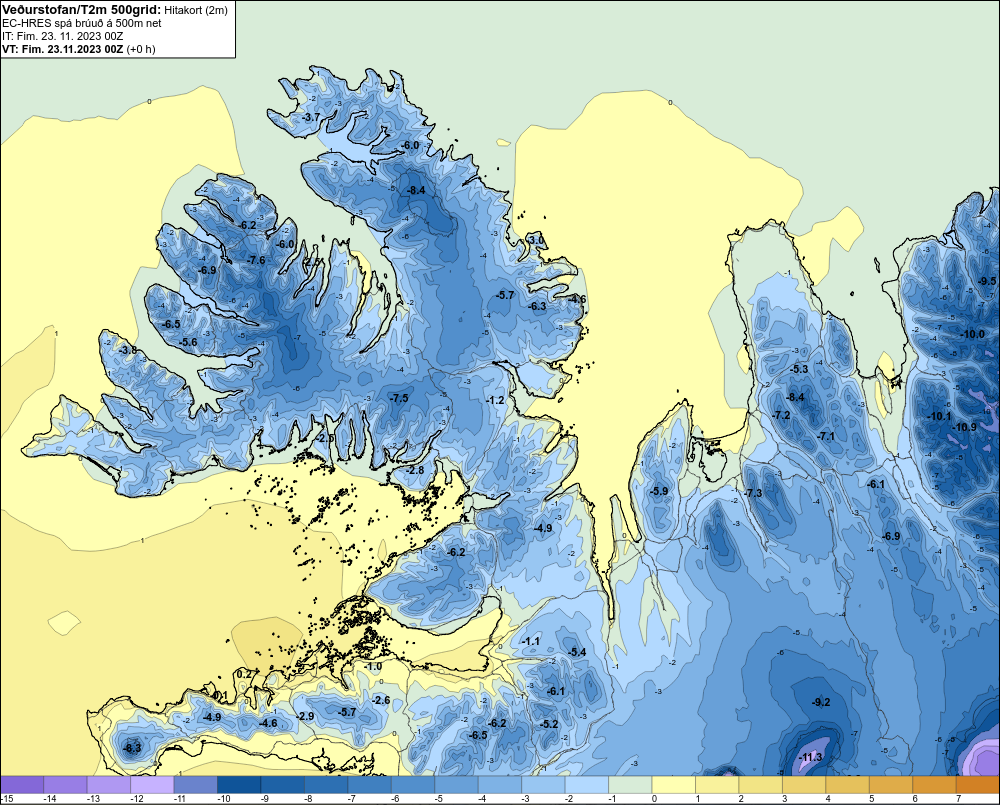Click the 'Hitakort (2m)' label in header
The image size is (1000, 805).
pyautogui.click(x=196, y=10)
